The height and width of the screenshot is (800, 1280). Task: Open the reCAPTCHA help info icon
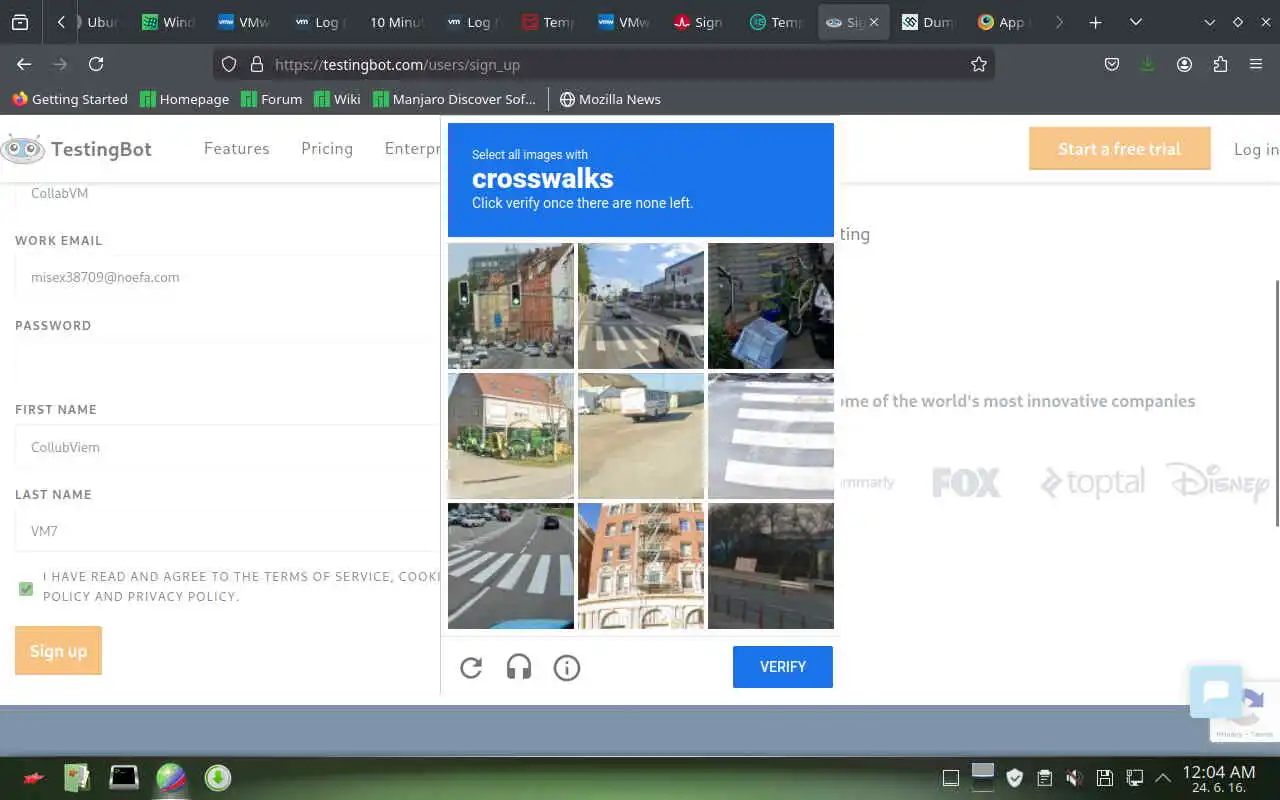(567, 667)
